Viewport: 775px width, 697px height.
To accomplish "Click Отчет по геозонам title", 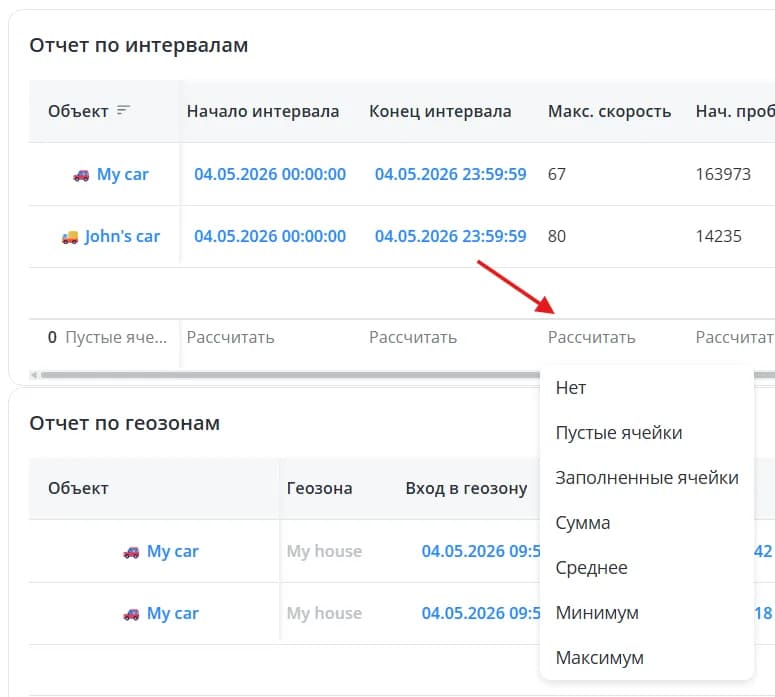I will click(125, 423).
